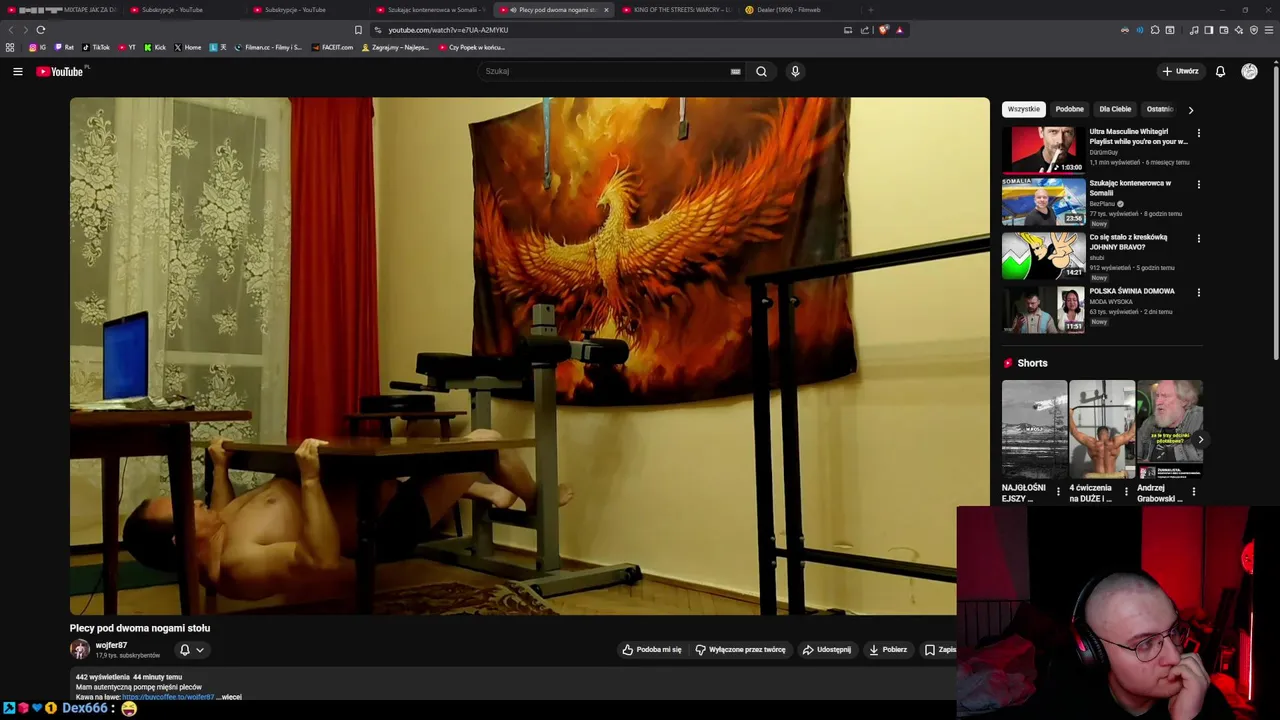Click the YouTube logo
The width and height of the screenshot is (1280, 720).
(62, 71)
